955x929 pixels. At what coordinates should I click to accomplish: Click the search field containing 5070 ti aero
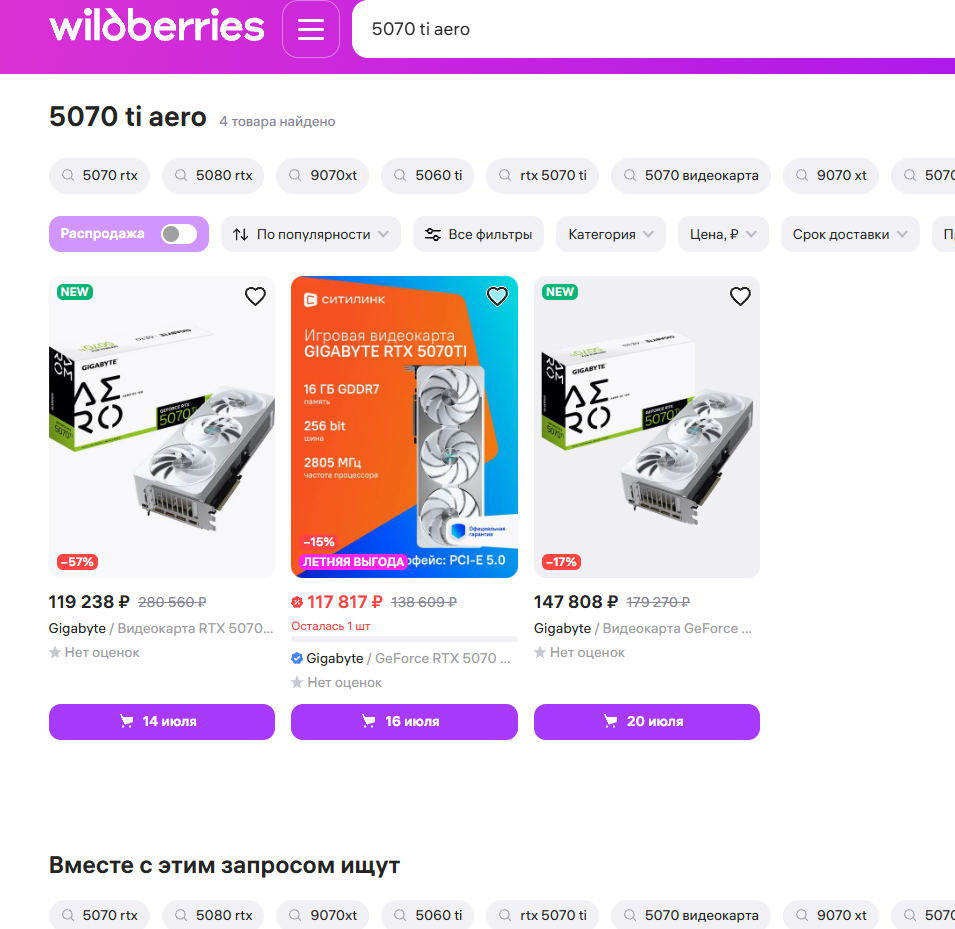click(x=653, y=29)
